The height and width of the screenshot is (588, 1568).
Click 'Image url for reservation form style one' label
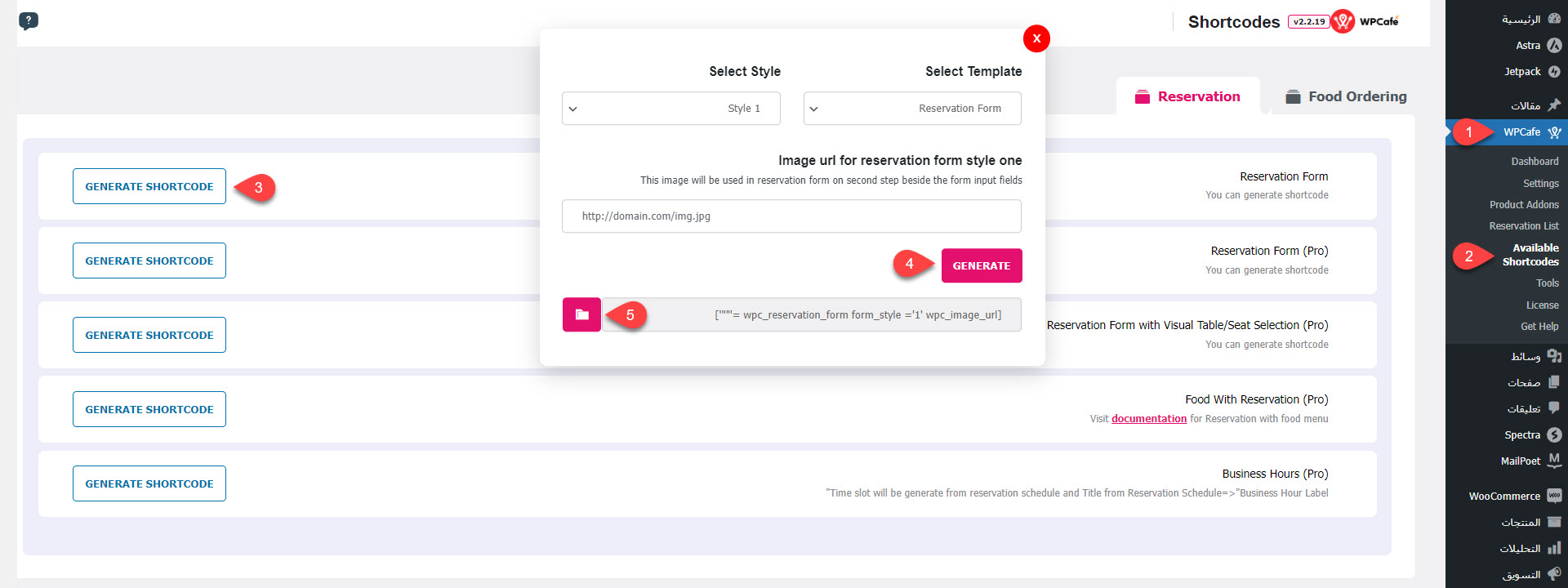900,160
